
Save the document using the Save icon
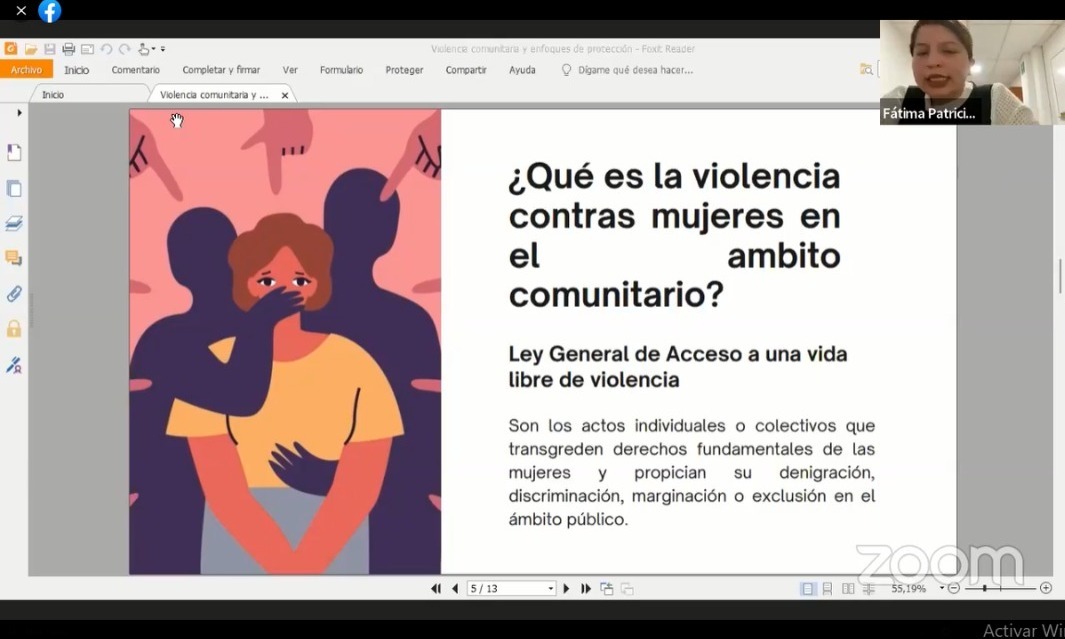(x=50, y=48)
